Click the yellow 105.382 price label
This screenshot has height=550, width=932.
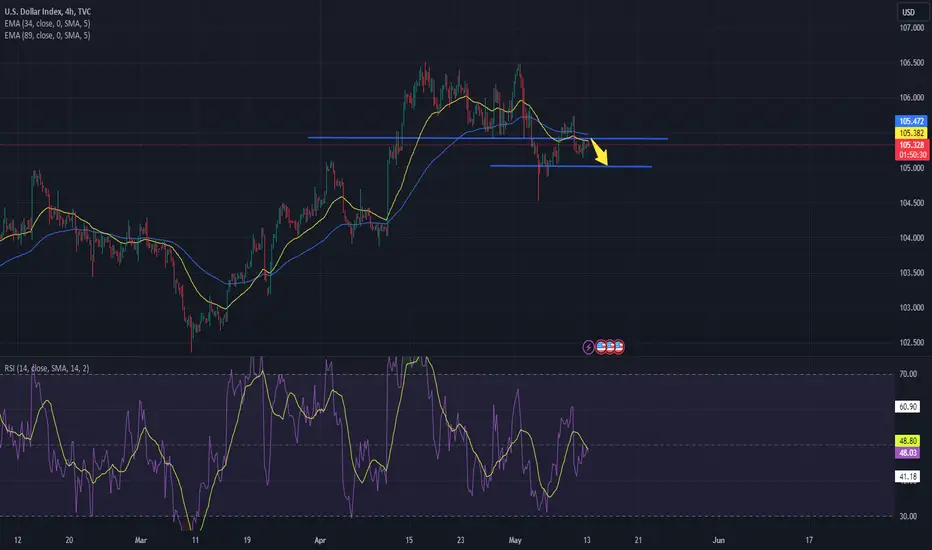pos(911,133)
